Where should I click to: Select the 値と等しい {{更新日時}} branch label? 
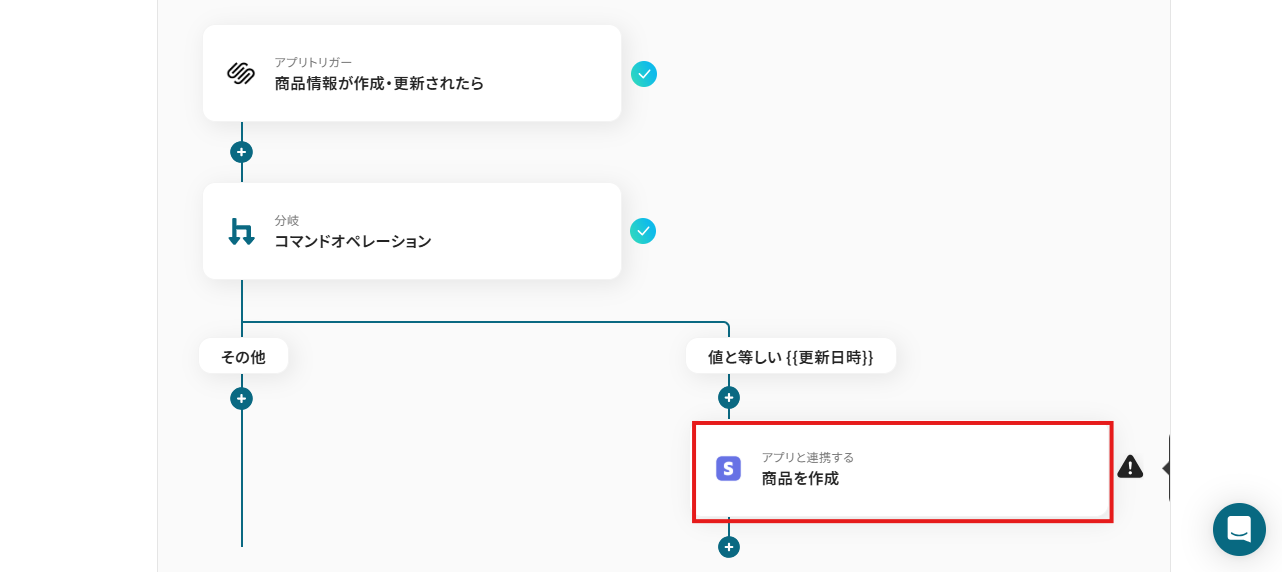[790, 356]
